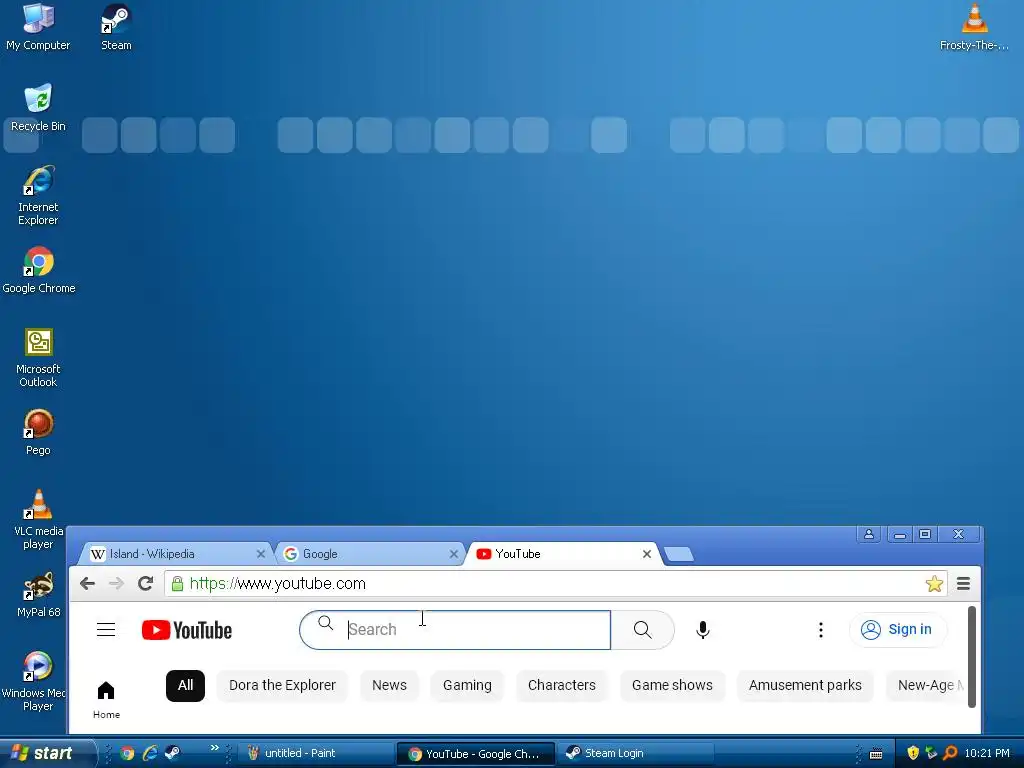Start voice search with microphone icon

(703, 630)
